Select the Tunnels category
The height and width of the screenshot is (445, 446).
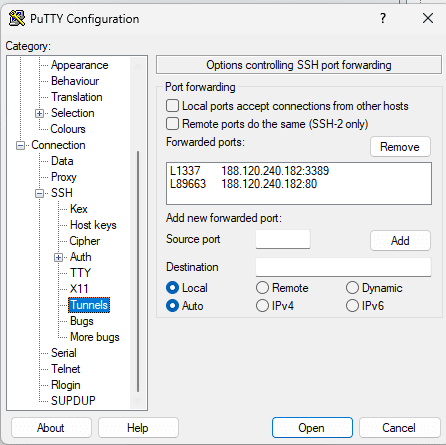coord(89,305)
